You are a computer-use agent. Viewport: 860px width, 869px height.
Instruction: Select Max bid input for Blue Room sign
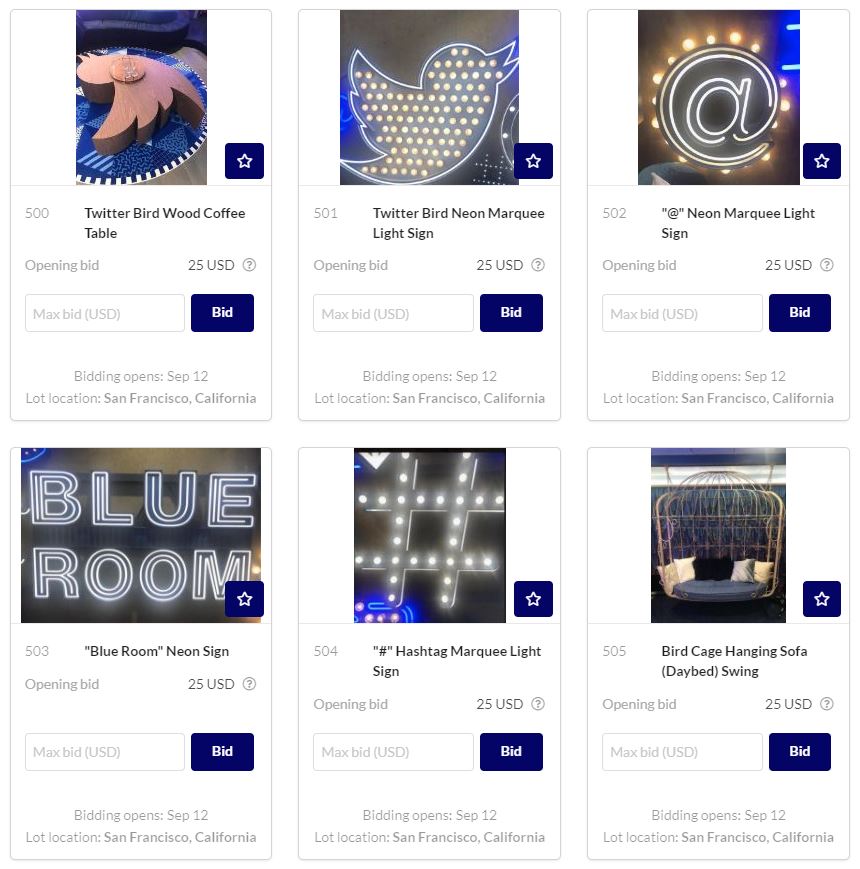pos(105,752)
